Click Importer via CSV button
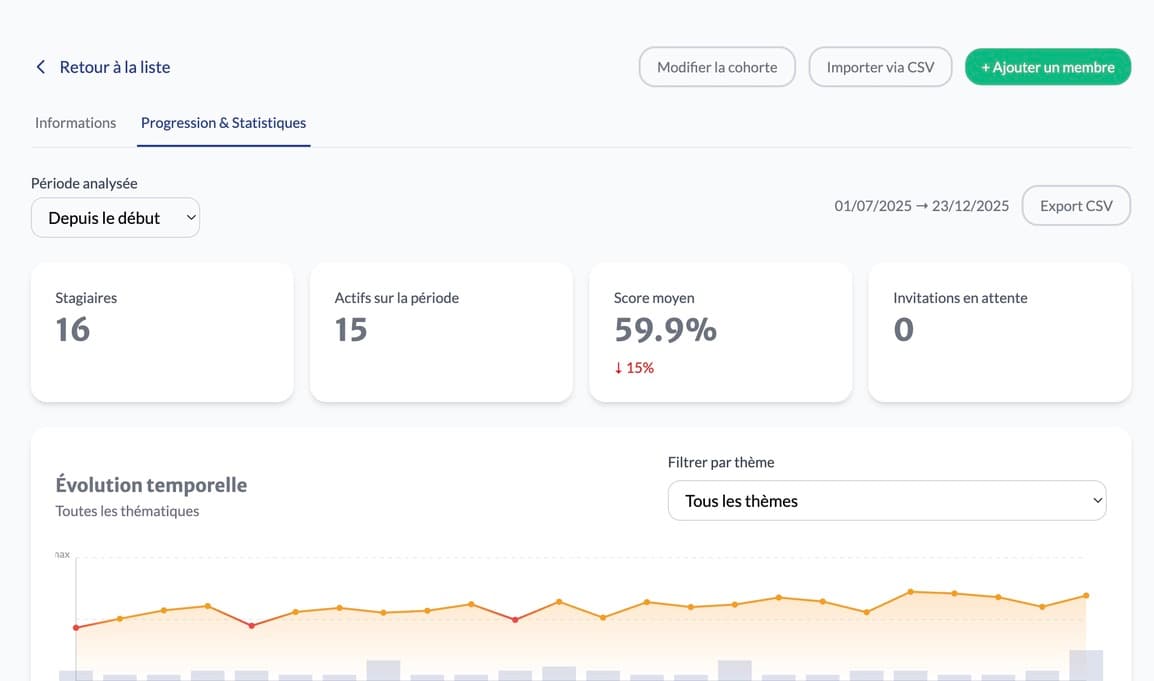The image size is (1154, 681). pyautogui.click(x=880, y=67)
